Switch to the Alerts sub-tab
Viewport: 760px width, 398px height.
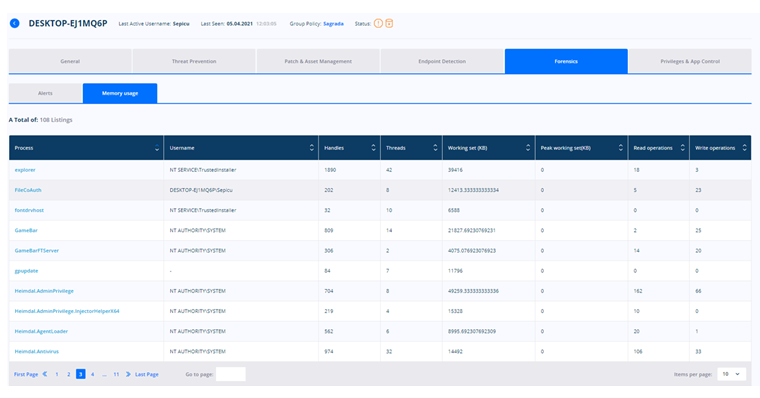pyautogui.click(x=45, y=93)
